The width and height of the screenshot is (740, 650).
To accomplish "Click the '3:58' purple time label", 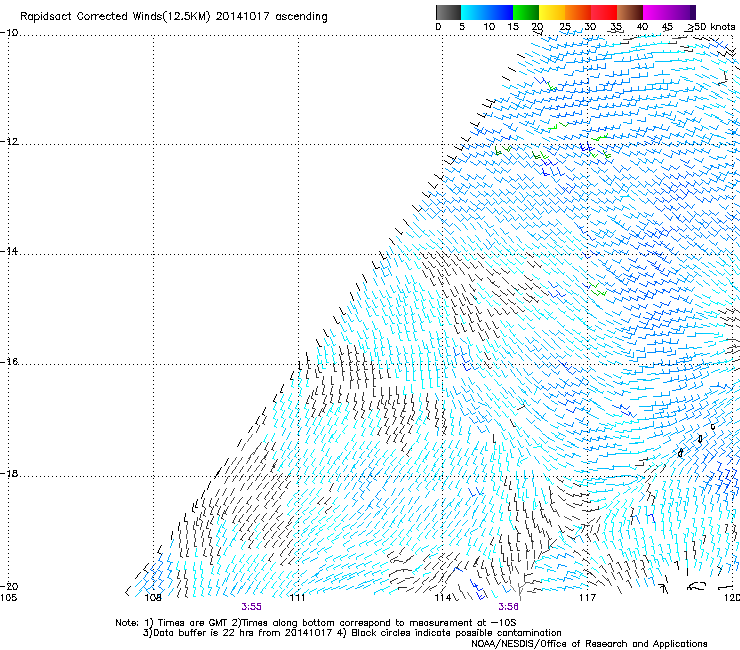I will tap(508, 607).
